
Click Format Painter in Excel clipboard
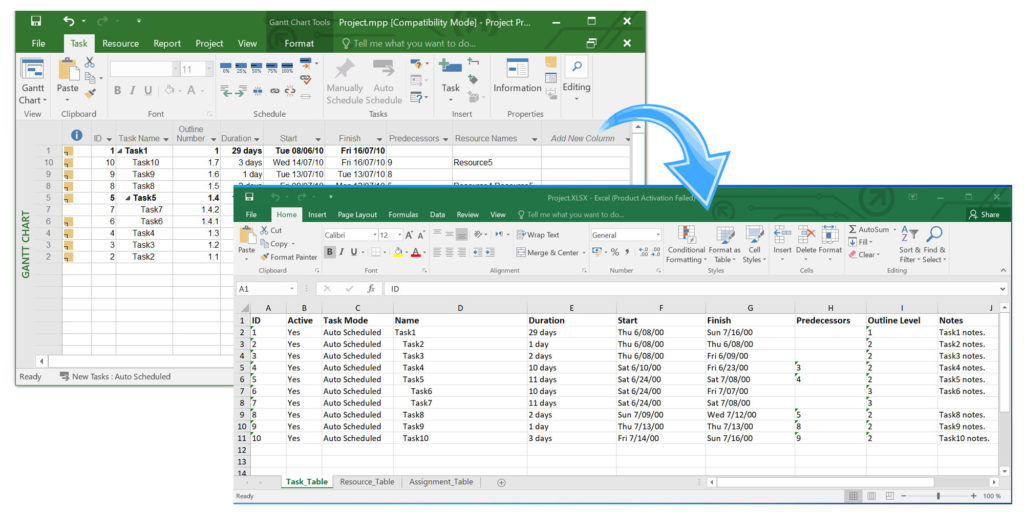point(290,257)
